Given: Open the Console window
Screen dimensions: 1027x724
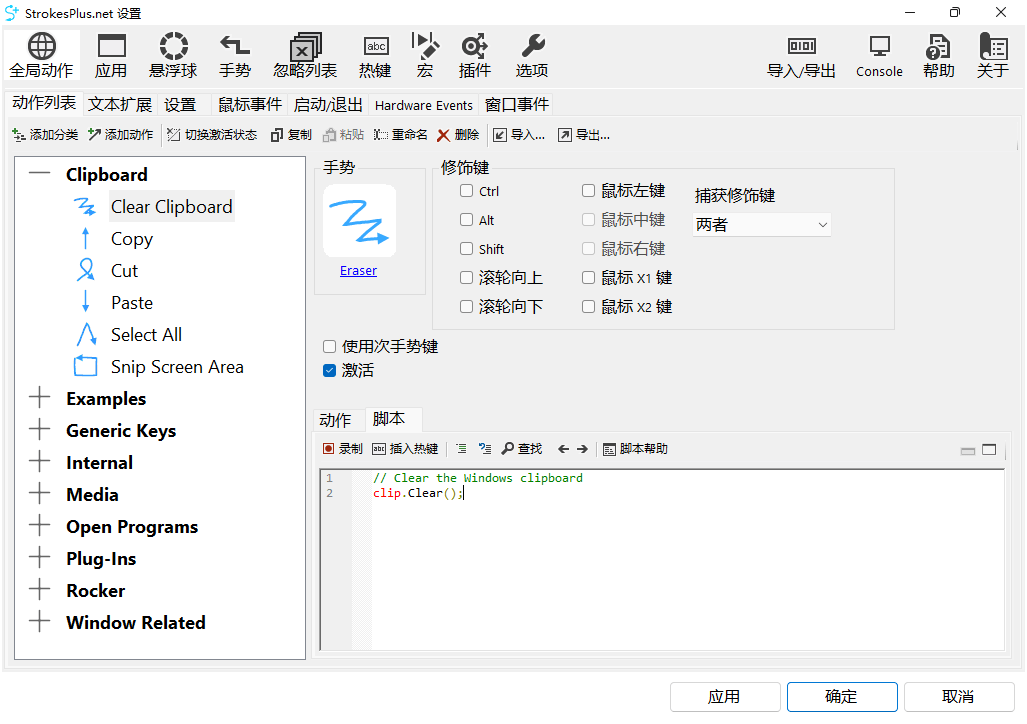Looking at the screenshot, I should [879, 55].
